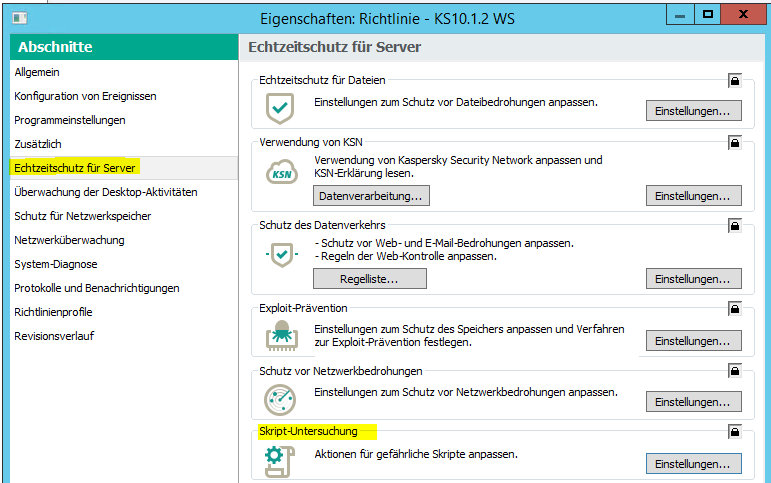771x483 pixels.
Task: Go to Schutz für Netzwerkspeicher
Action: pyautogui.click(x=81, y=216)
